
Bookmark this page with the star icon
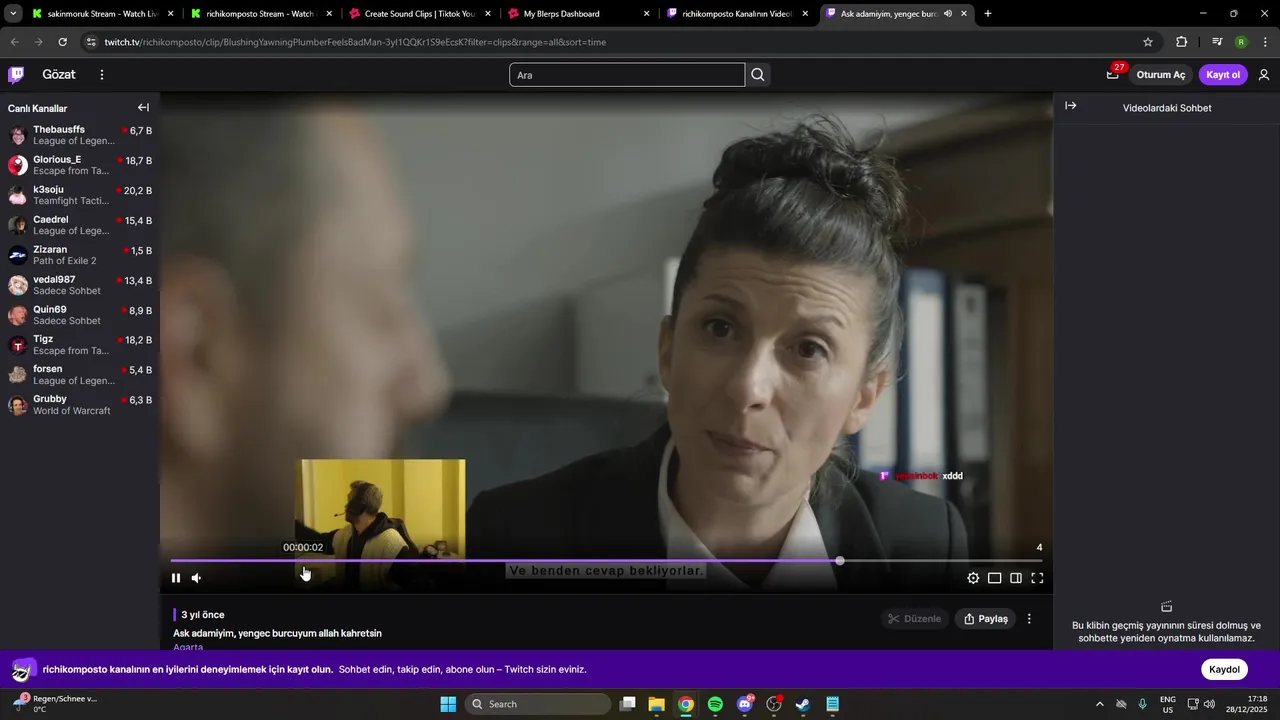click(1148, 42)
